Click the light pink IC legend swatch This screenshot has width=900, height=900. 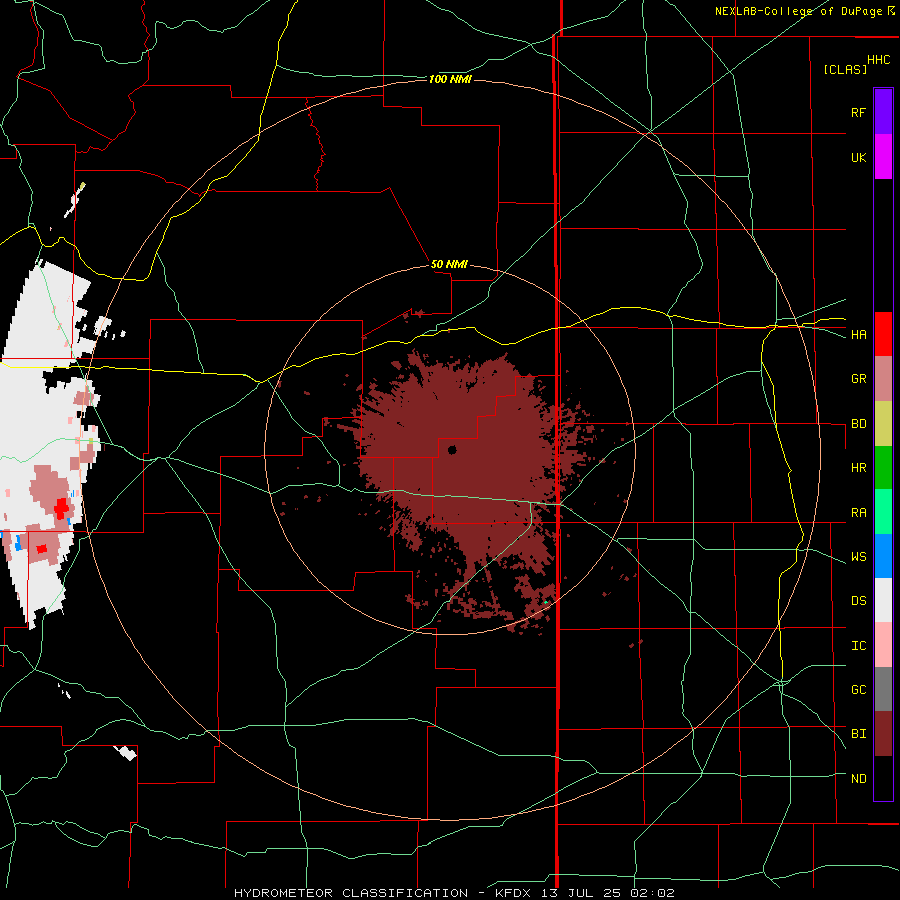tap(883, 645)
